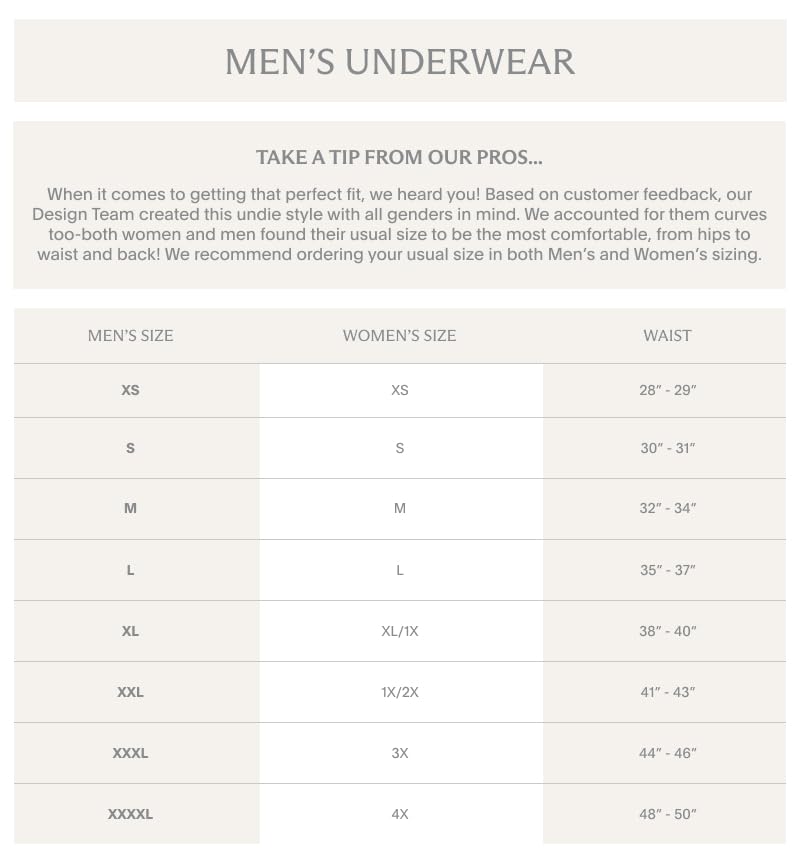The height and width of the screenshot is (863, 800).
Task: Click the Men's Underwear title heading
Action: point(400,62)
